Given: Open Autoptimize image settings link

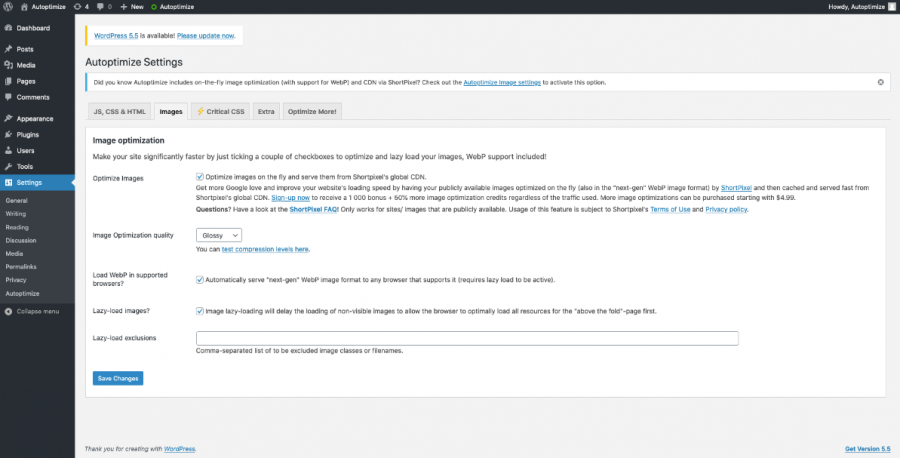Looking at the screenshot, I should pyautogui.click(x=502, y=82).
